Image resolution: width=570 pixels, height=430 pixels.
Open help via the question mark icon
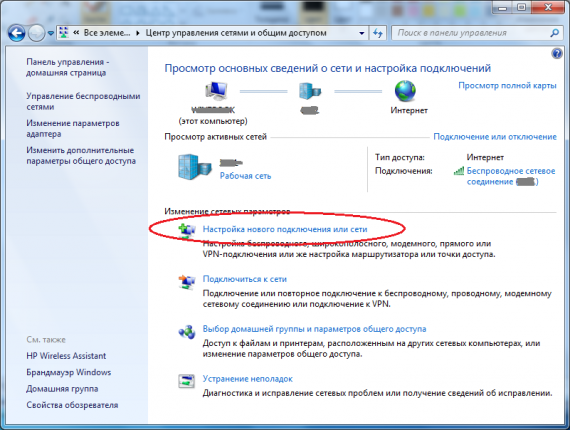coord(557,54)
